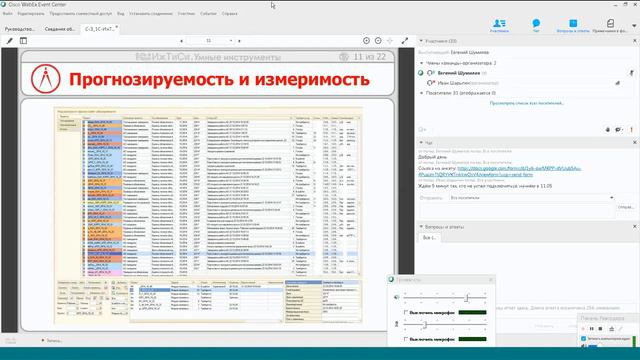Image resolution: width=640 pixels, height=360 pixels.
Task: Go to previous slide arrow
Action: click(x=181, y=41)
